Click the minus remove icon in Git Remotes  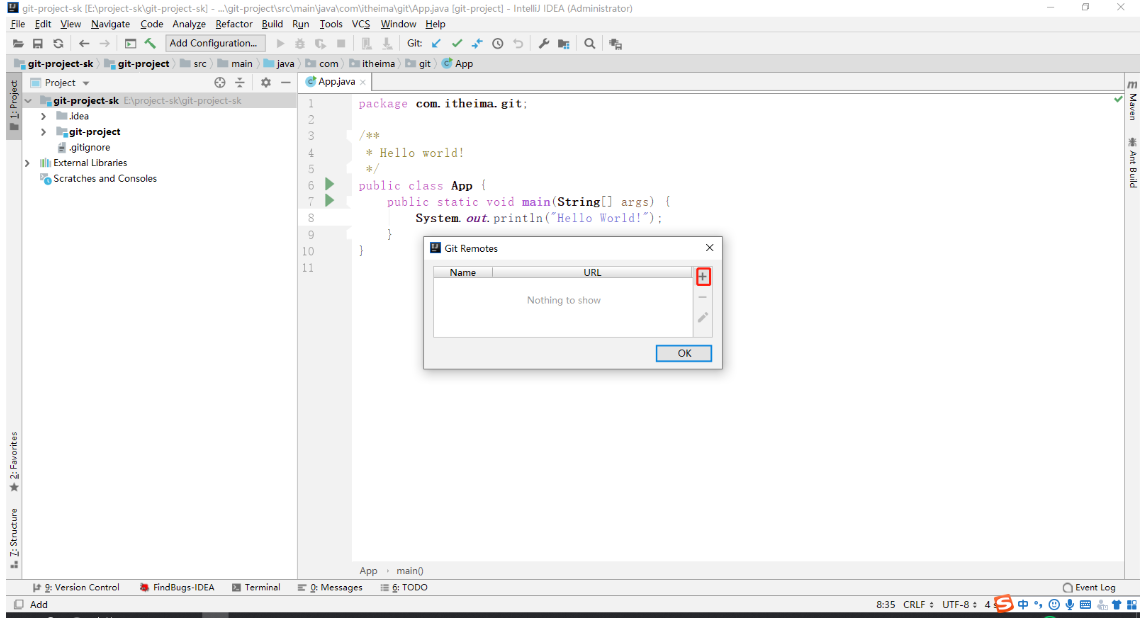coord(702,297)
